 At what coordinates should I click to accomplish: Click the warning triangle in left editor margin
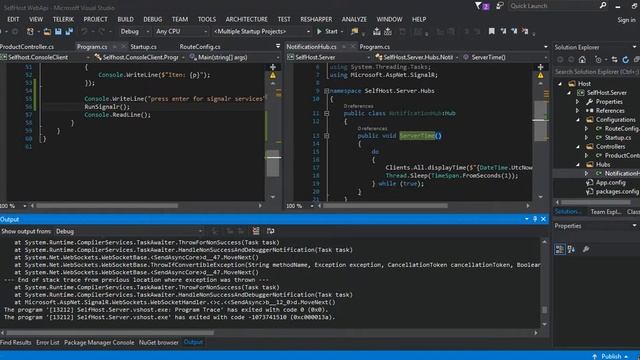click(x=273, y=76)
